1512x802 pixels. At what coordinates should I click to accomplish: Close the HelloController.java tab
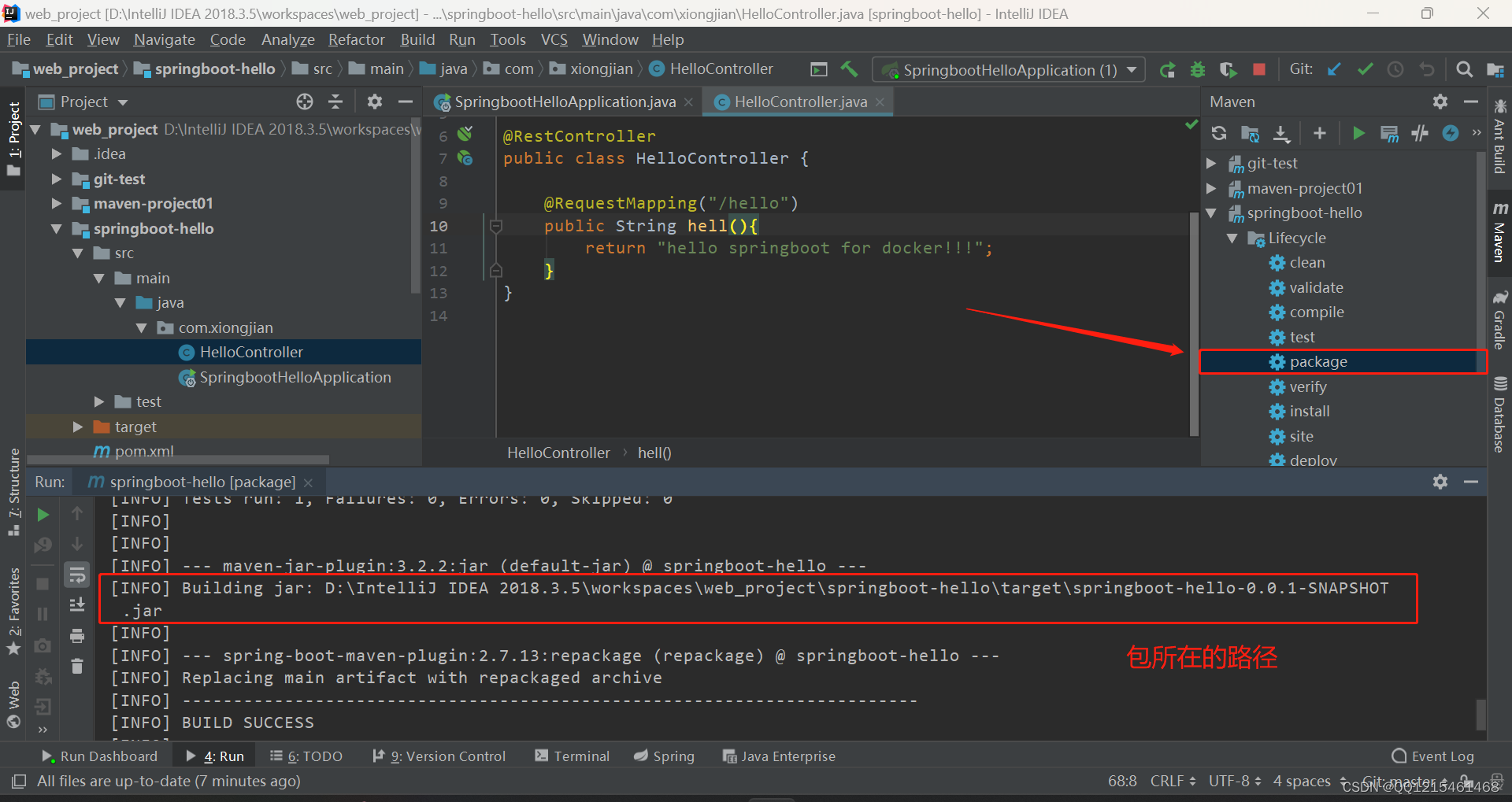pyautogui.click(x=880, y=102)
